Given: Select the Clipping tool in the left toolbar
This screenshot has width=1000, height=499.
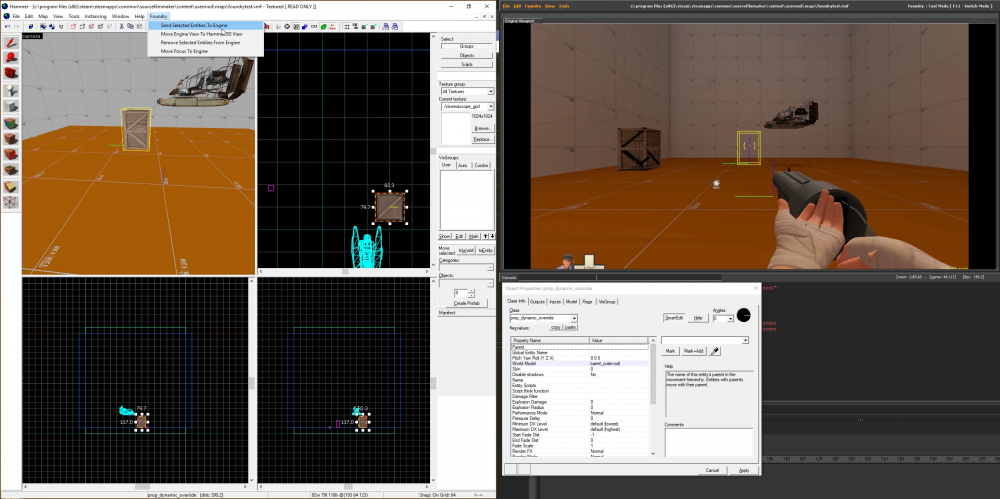Looking at the screenshot, I should pyautogui.click(x=11, y=186).
